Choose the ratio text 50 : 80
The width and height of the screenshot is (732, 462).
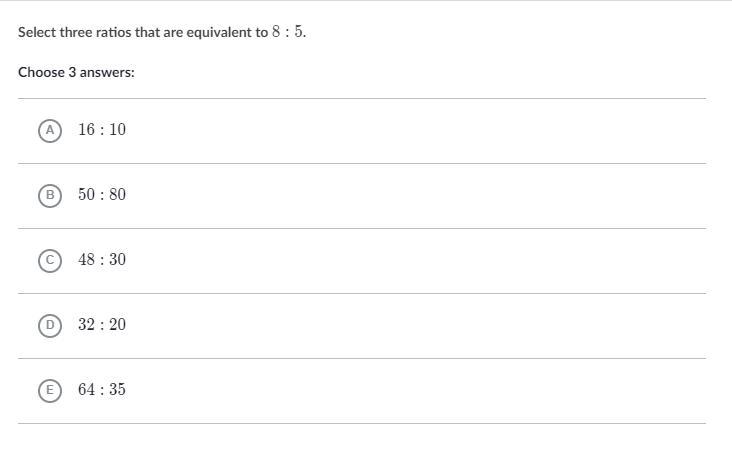[x=102, y=194]
